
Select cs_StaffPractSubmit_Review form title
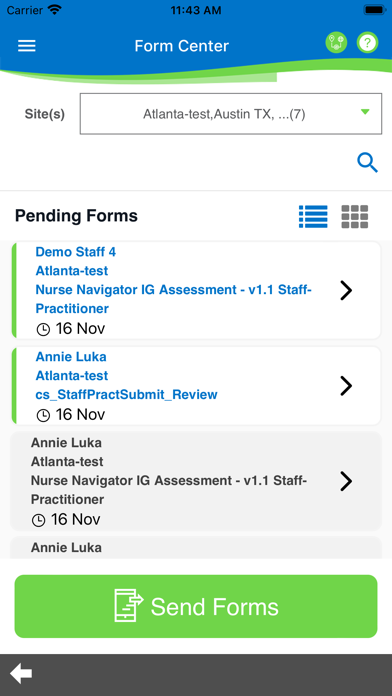pos(127,394)
